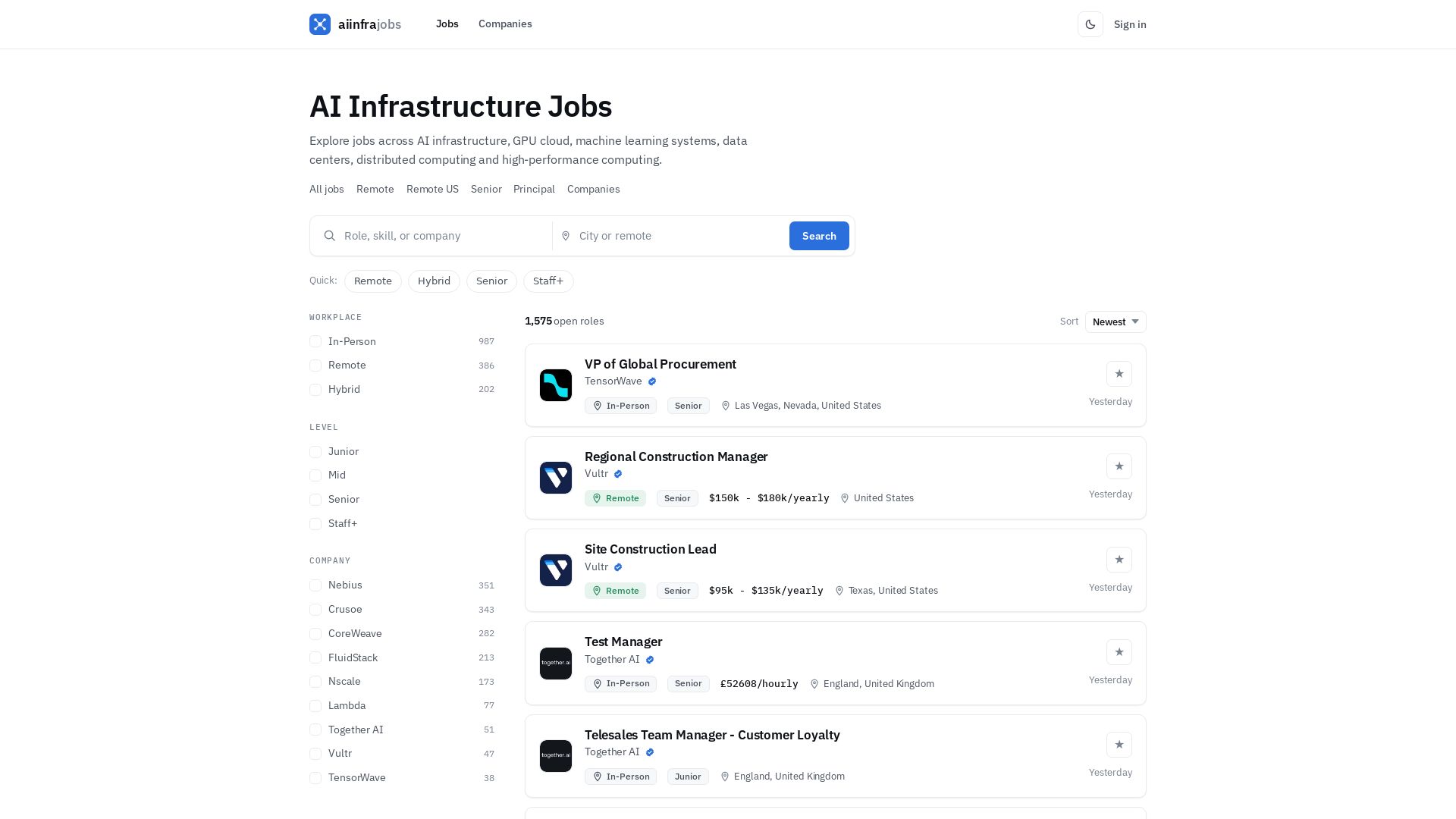Click Sign in
The width and height of the screenshot is (1456, 819).
click(x=1130, y=24)
